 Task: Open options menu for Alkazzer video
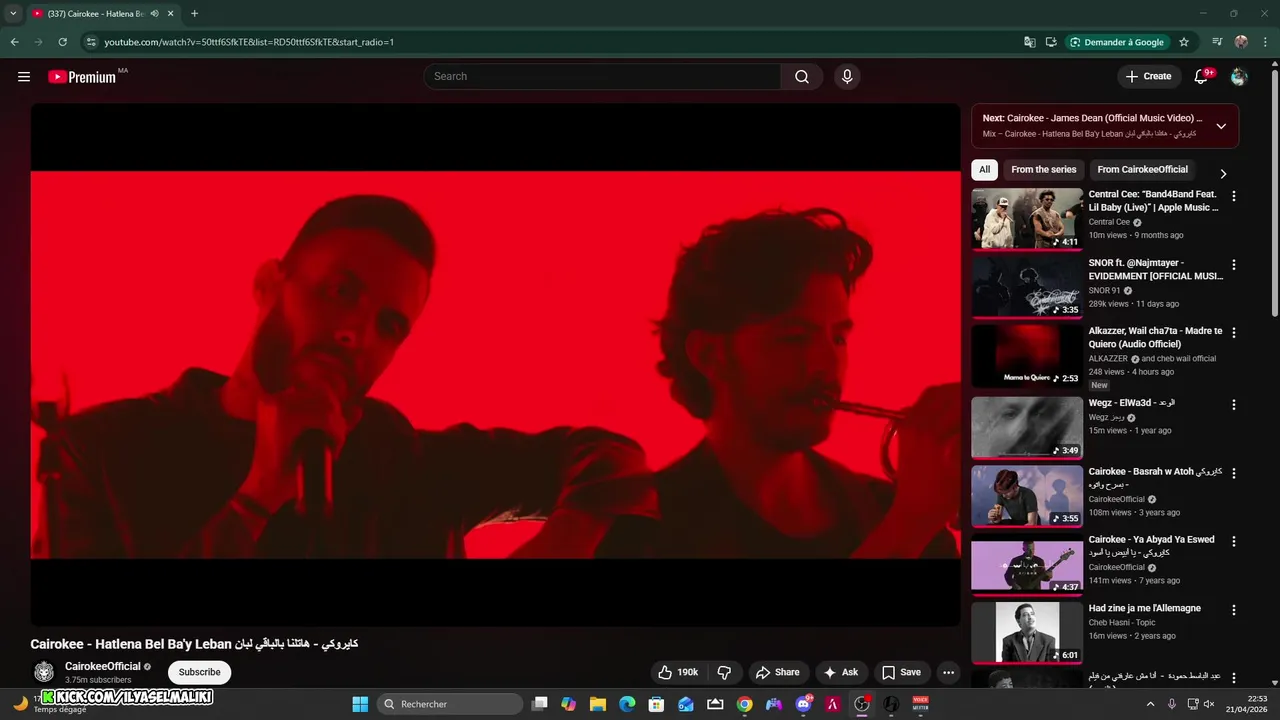pos(1233,333)
